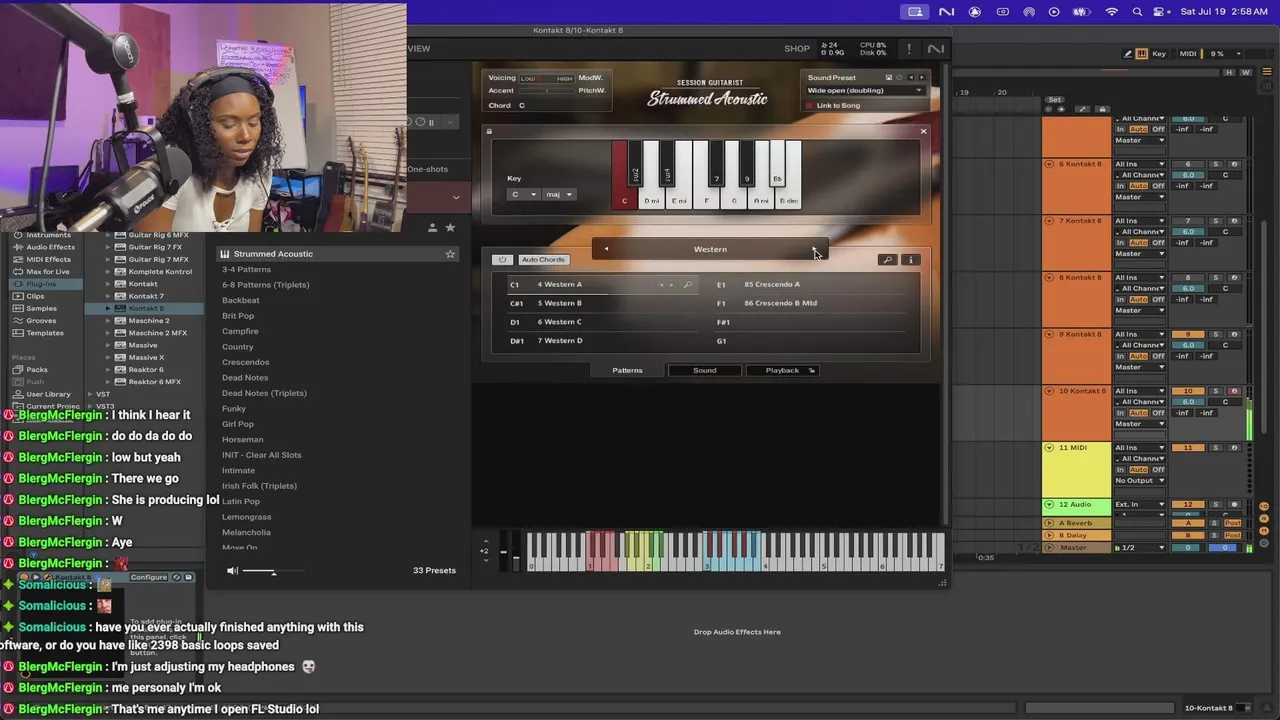Expand the VST folder
The width and height of the screenshot is (1280, 720).
pyautogui.click(x=89, y=394)
